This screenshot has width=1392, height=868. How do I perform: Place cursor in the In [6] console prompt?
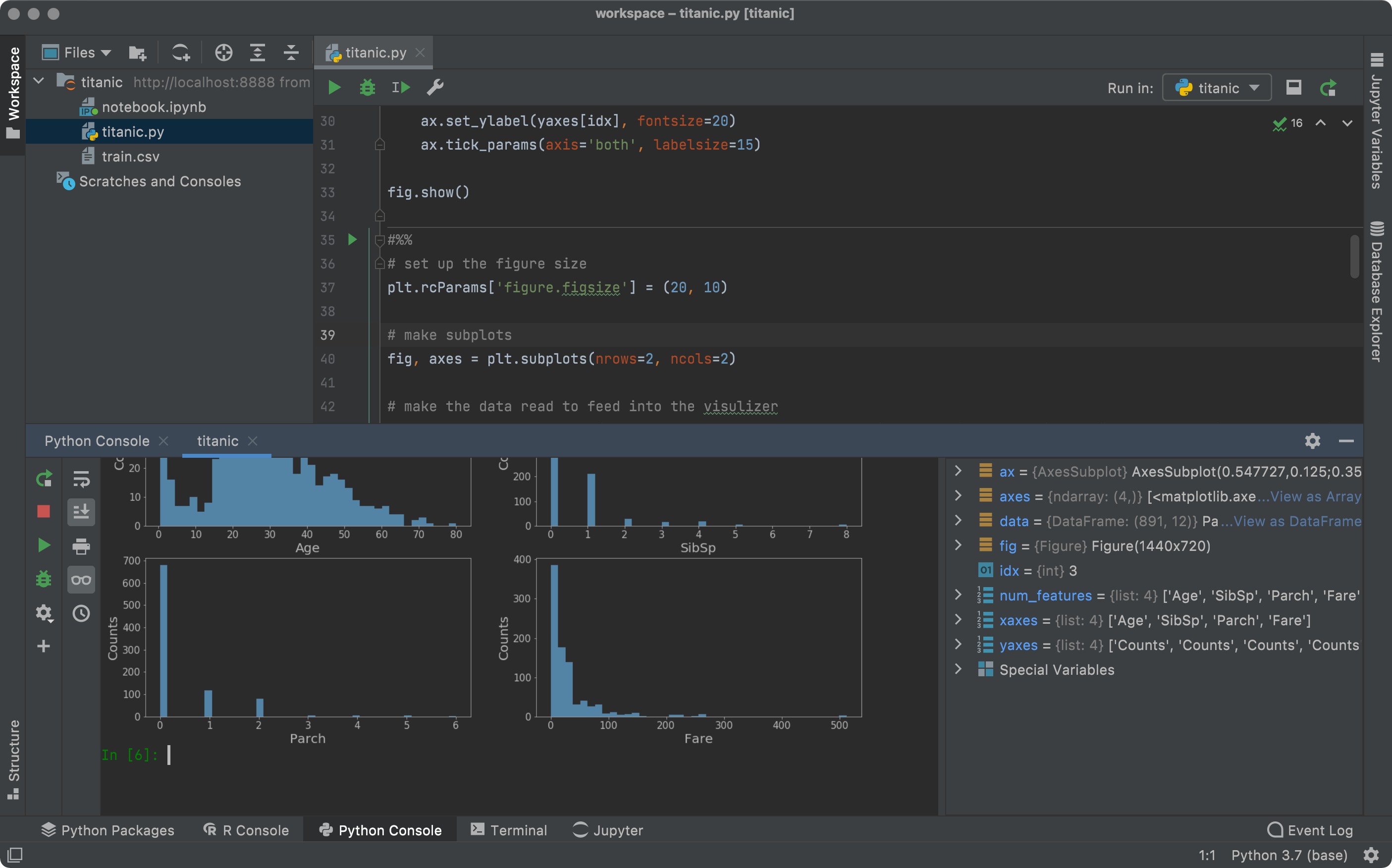point(169,755)
